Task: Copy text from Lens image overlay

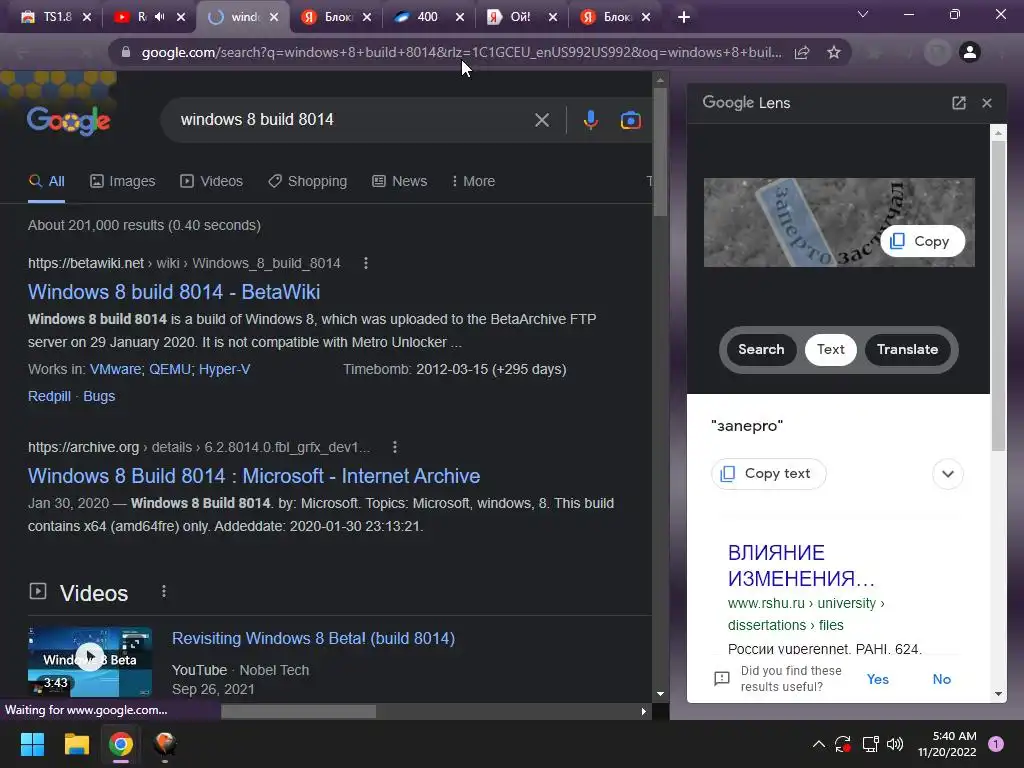Action: (x=923, y=242)
